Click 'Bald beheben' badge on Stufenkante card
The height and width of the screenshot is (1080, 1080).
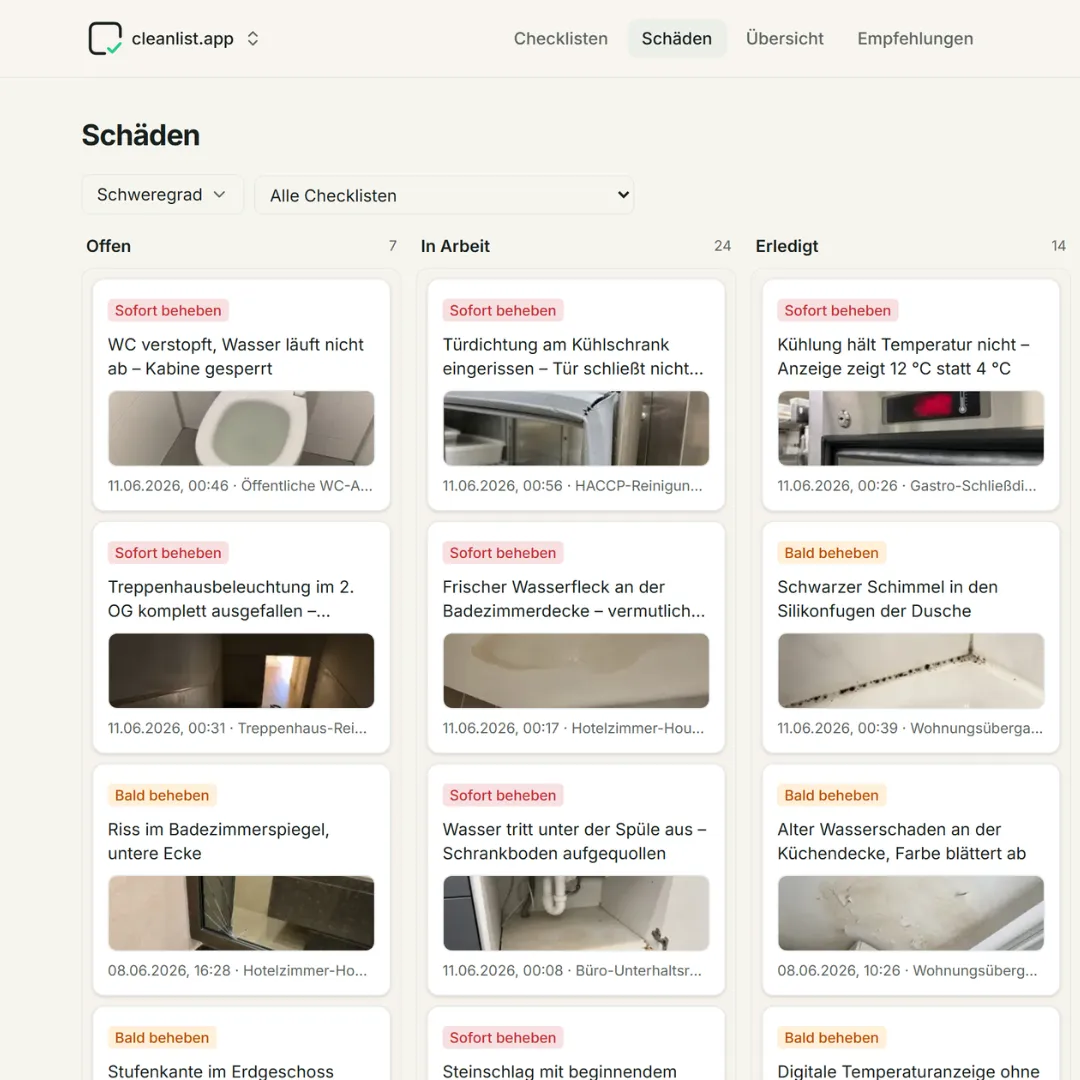coord(162,1038)
